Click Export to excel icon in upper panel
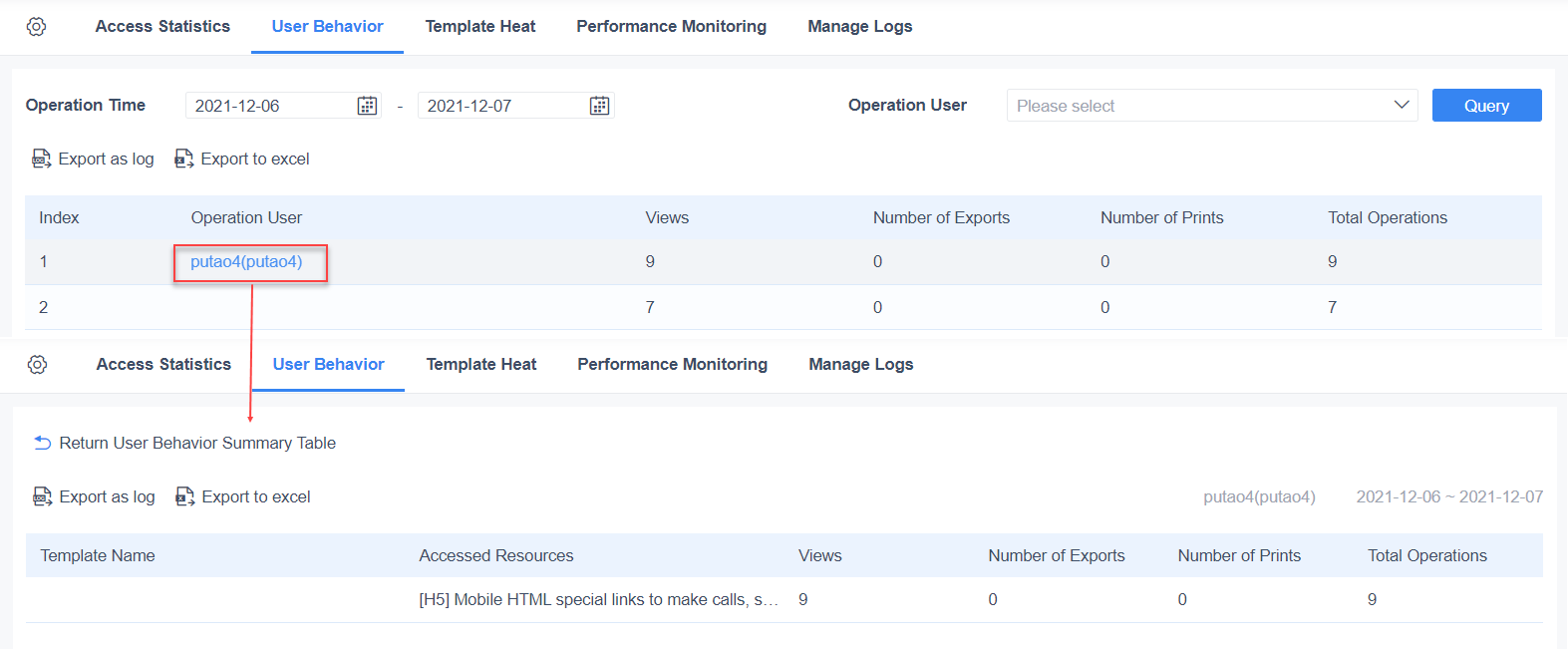 click(184, 159)
